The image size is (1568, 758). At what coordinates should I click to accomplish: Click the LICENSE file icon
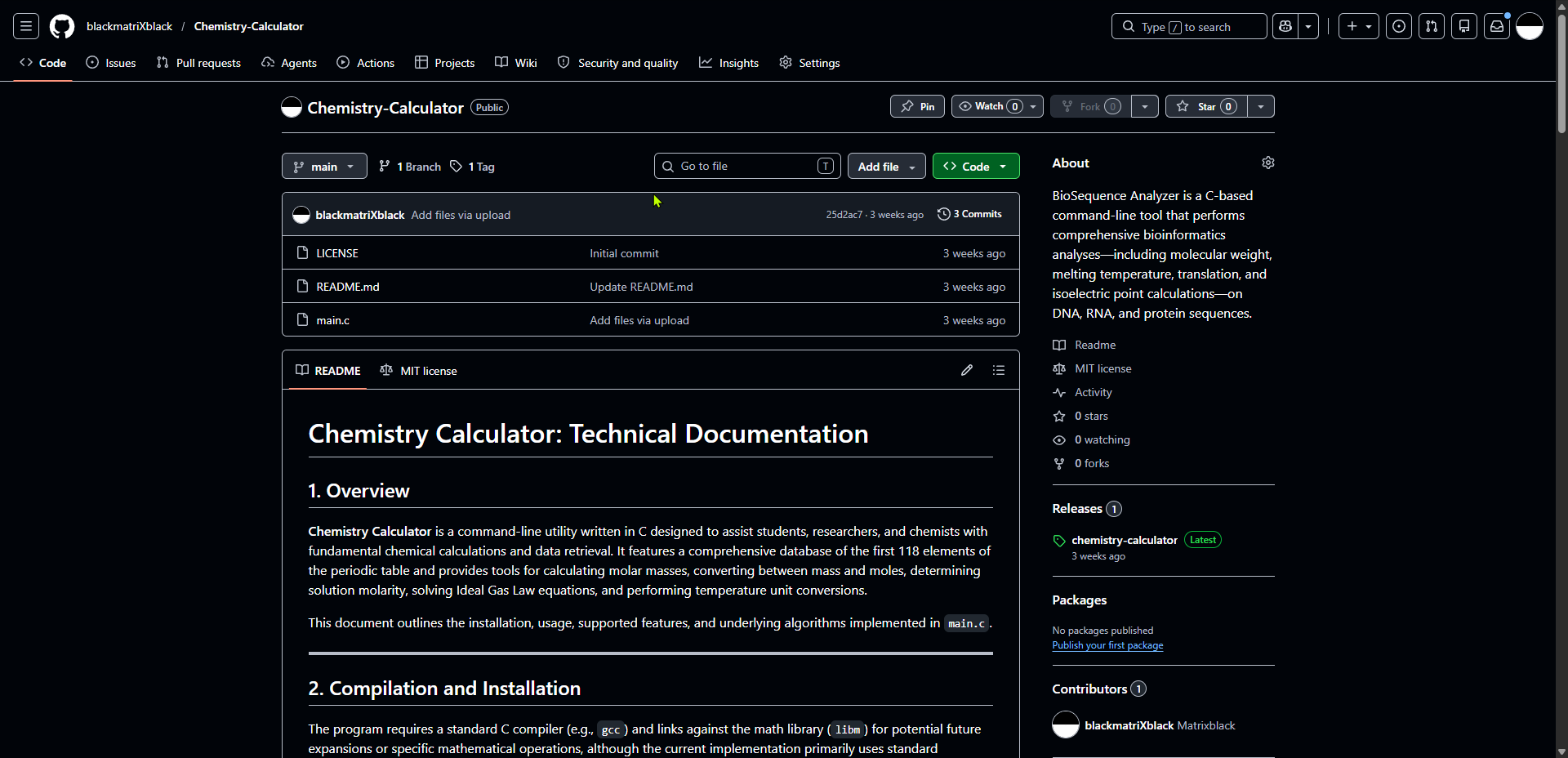click(302, 253)
